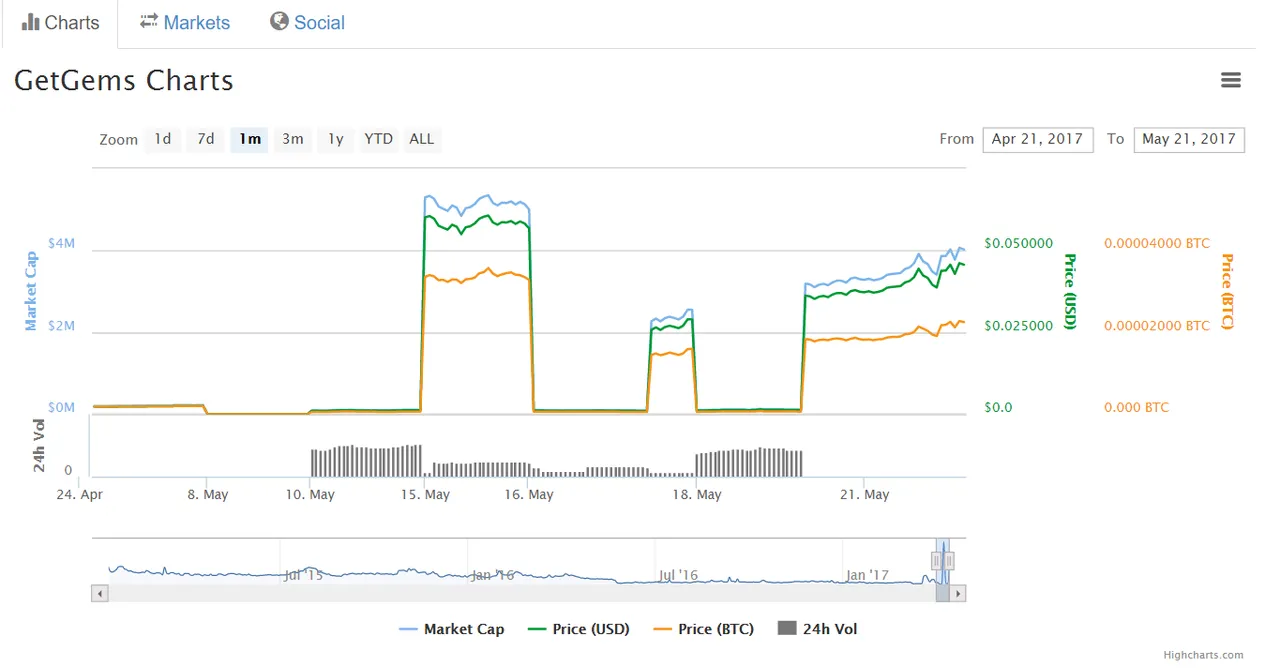Viewport: 1280px width, 670px height.
Task: Click the navigator right range handle
Action: click(949, 561)
